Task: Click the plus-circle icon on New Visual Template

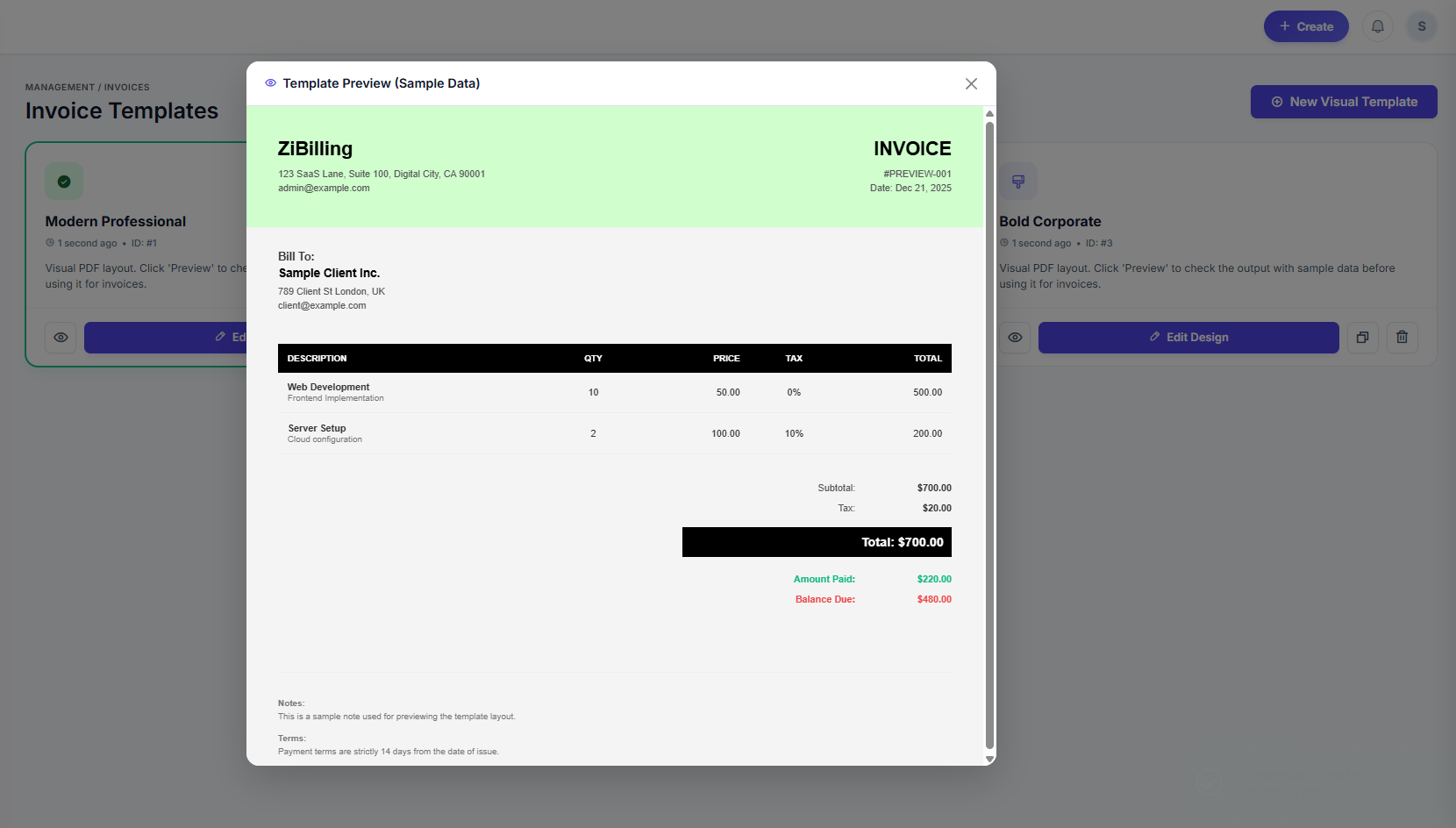Action: click(1277, 102)
